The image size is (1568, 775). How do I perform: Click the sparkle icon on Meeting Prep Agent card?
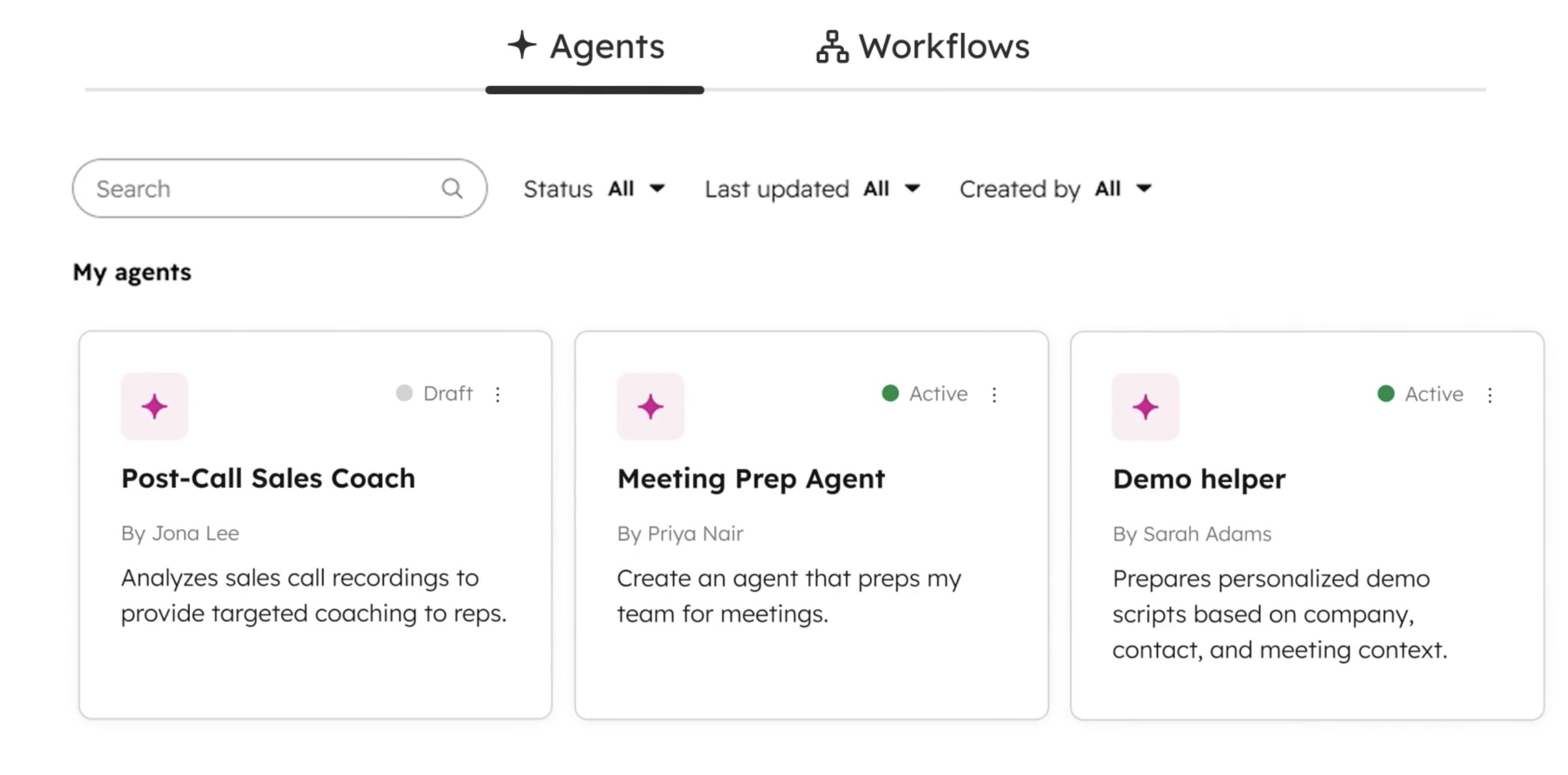651,407
